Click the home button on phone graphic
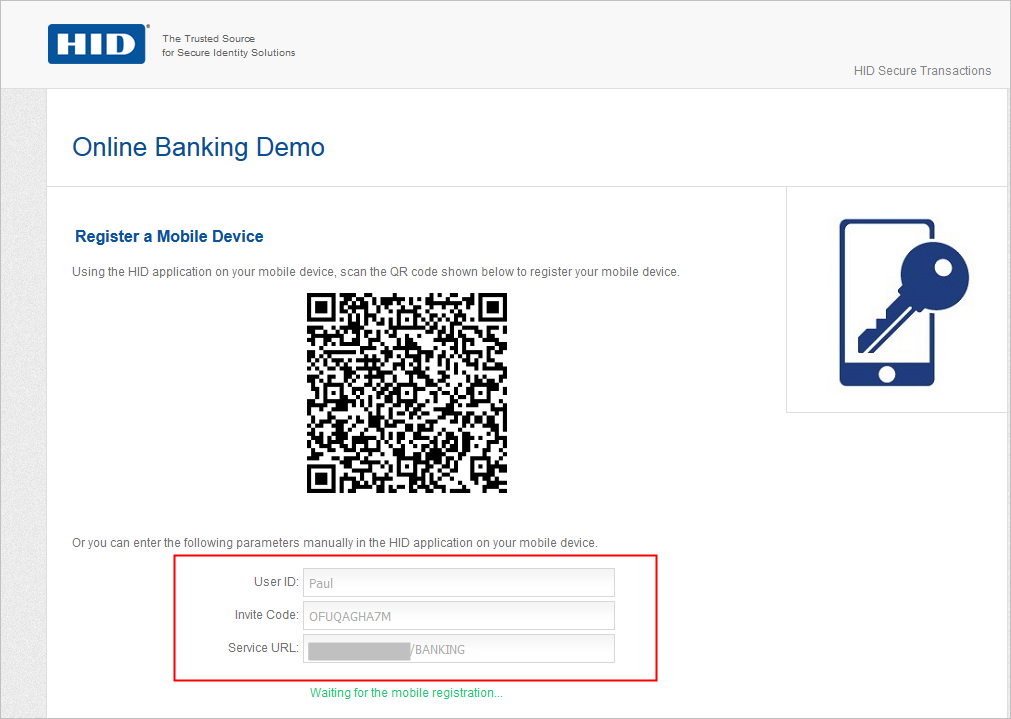Image resolution: width=1011 pixels, height=719 pixels. (886, 374)
